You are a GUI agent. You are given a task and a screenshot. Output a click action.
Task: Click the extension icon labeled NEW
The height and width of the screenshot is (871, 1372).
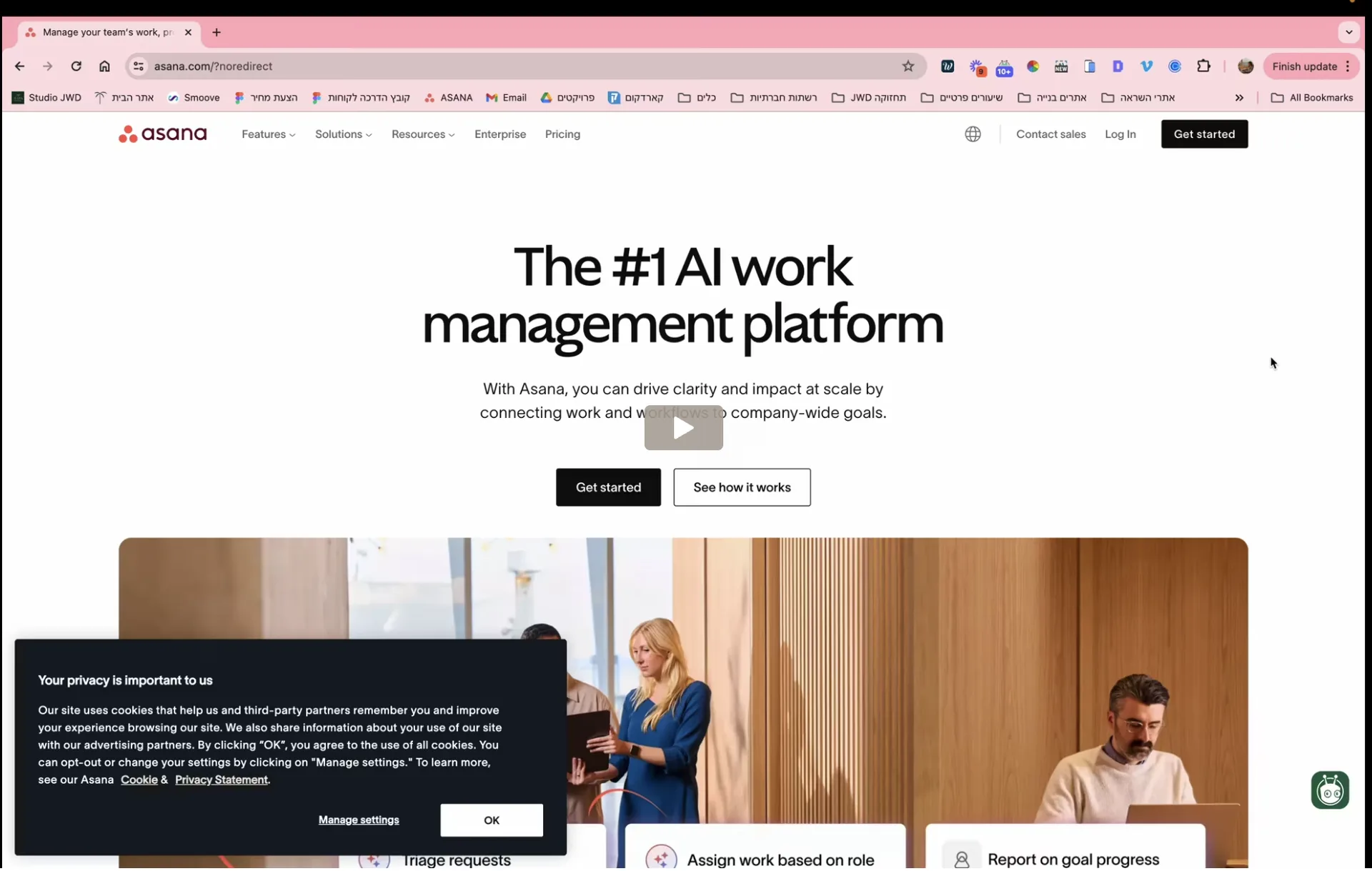tap(1061, 66)
